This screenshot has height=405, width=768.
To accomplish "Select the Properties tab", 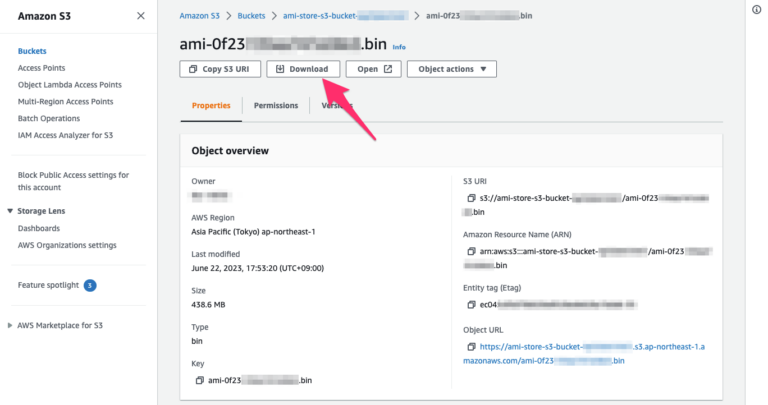I will pyautogui.click(x=211, y=105).
